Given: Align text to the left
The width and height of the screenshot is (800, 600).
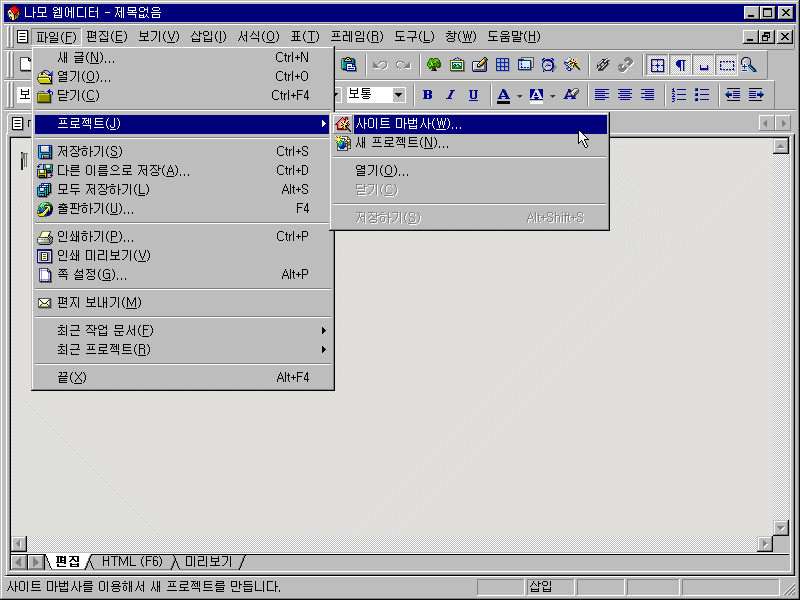Looking at the screenshot, I should (602, 94).
